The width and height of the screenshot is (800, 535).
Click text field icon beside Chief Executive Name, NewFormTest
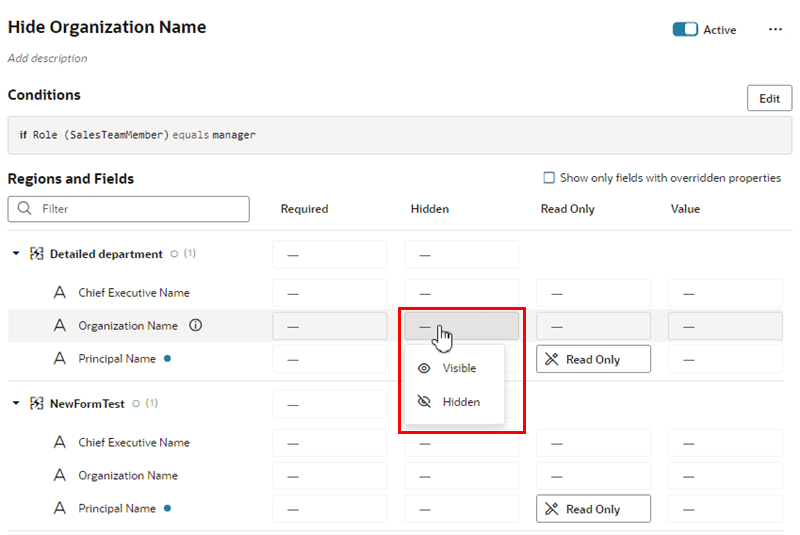[60, 442]
